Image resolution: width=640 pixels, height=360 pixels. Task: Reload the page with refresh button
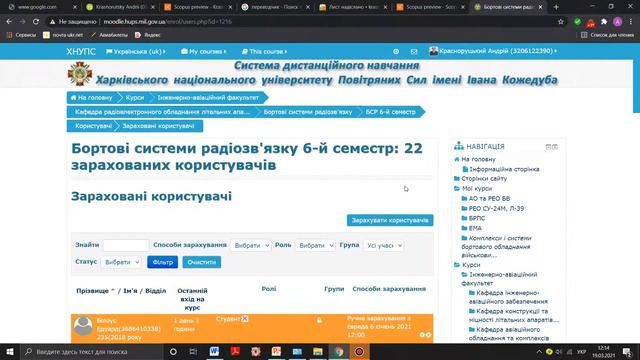(36, 22)
